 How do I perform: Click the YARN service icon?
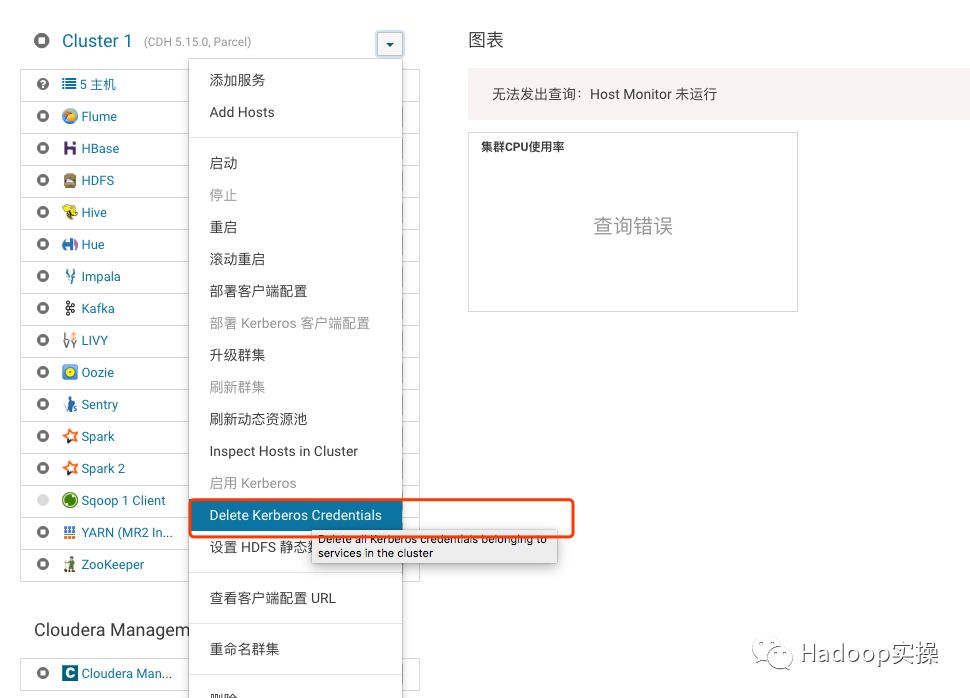coord(70,533)
